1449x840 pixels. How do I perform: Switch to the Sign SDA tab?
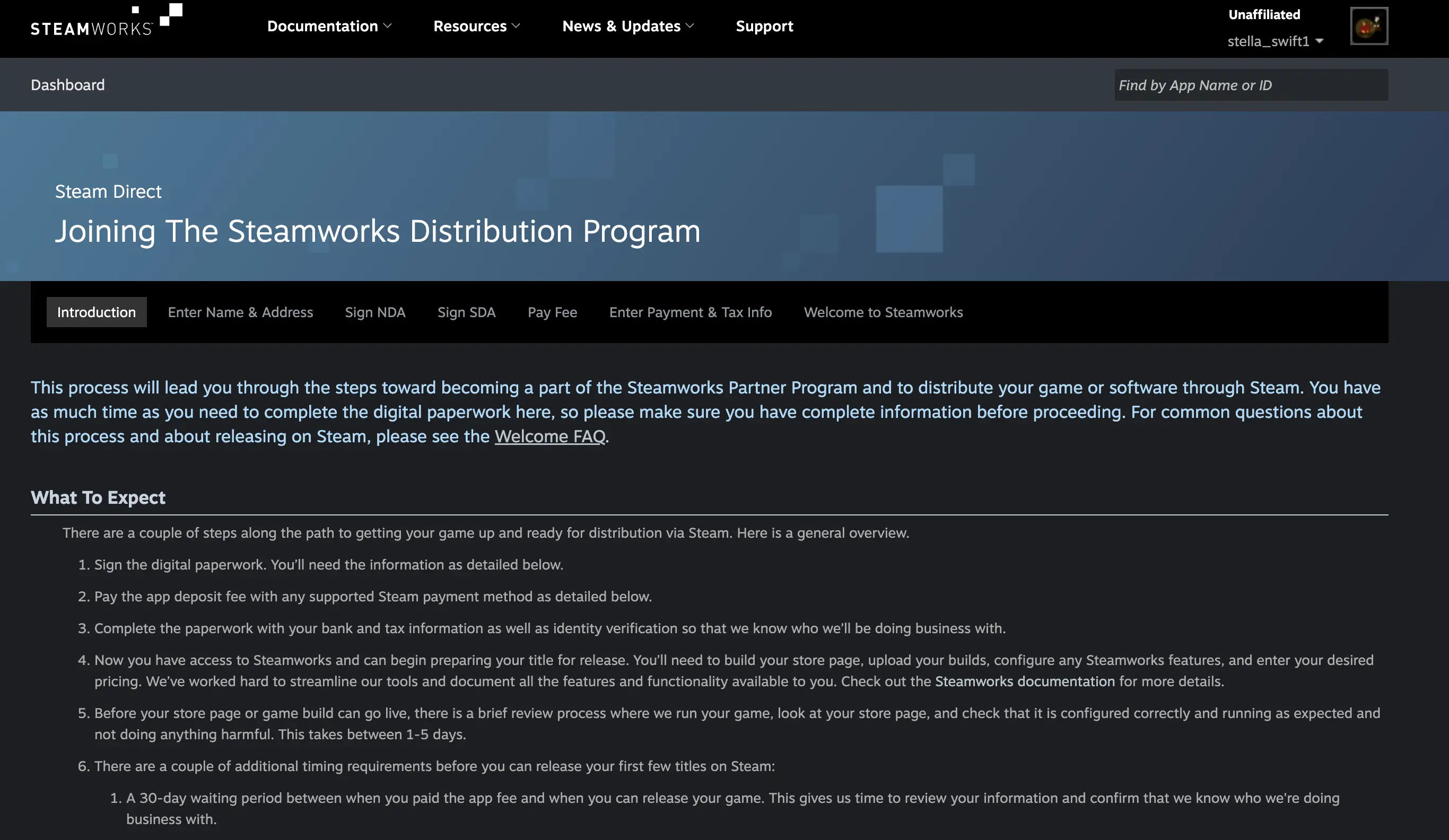tap(466, 312)
